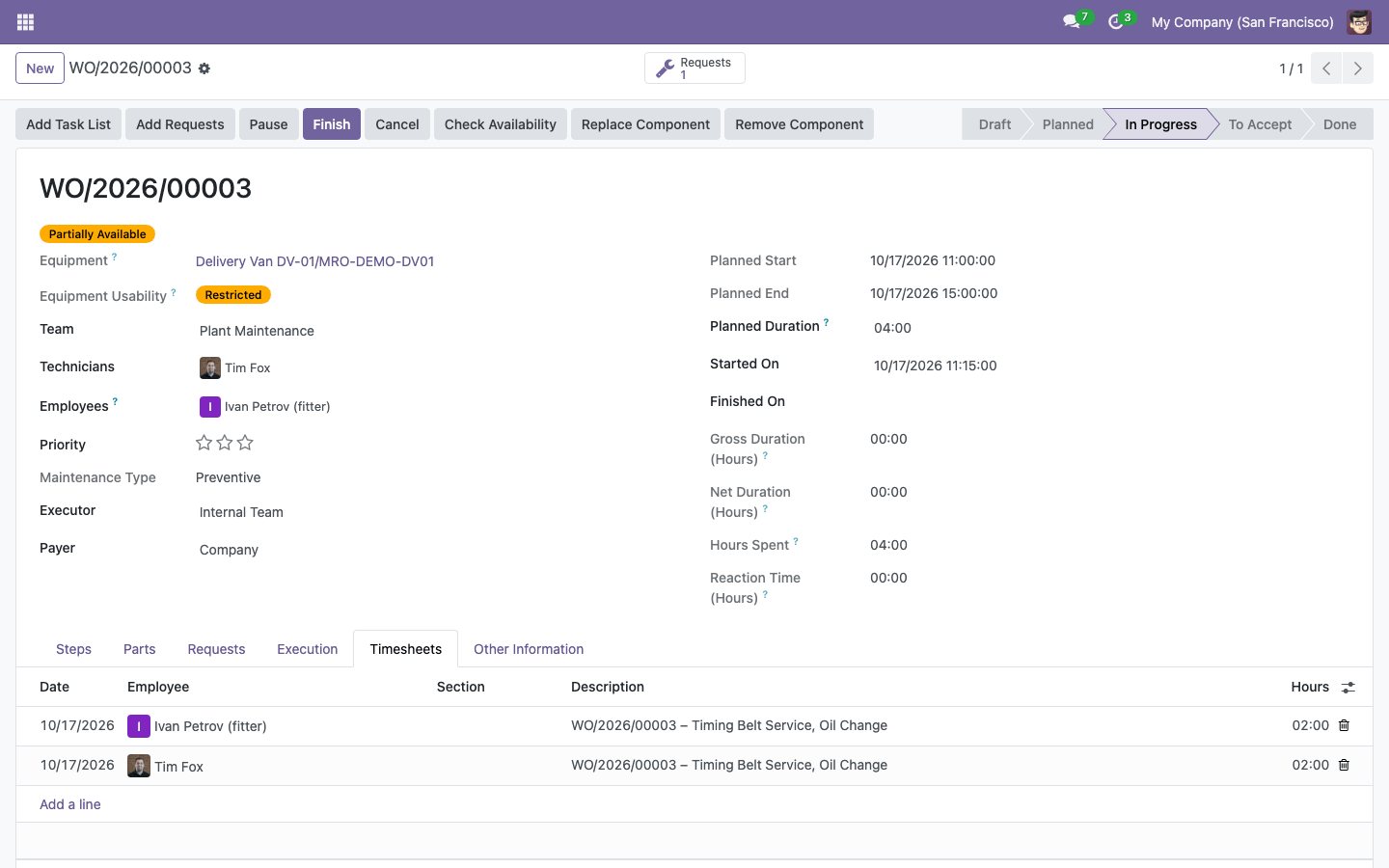Click Replace Component button
Image resolution: width=1389 pixels, height=868 pixels.
click(x=645, y=124)
